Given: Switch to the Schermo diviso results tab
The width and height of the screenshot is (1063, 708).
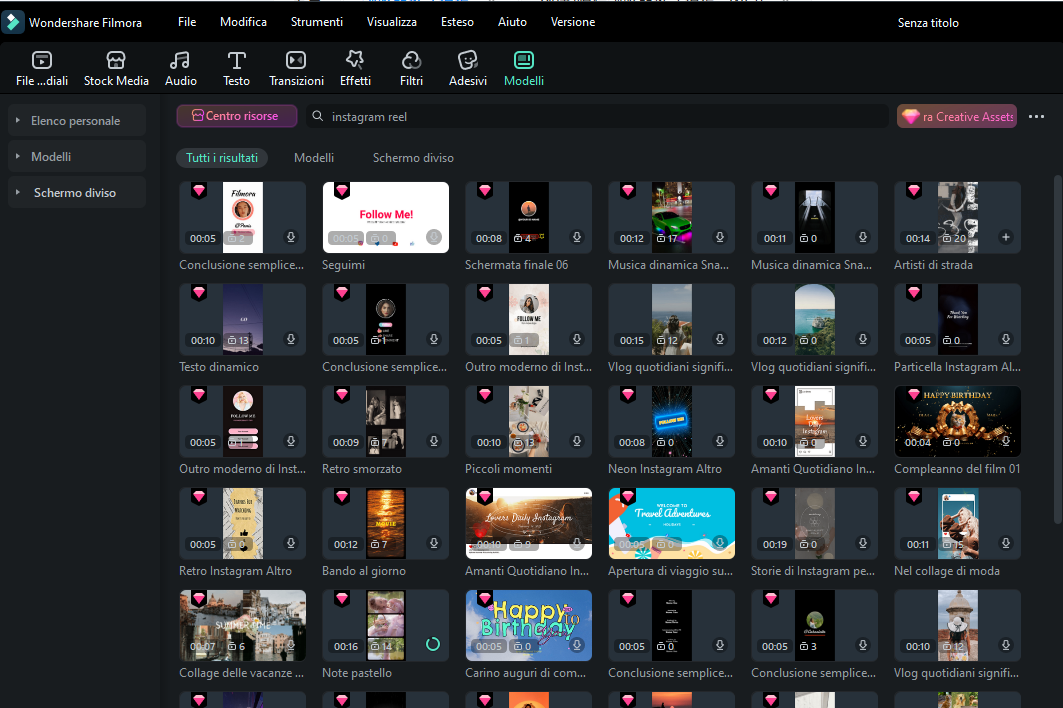Looking at the screenshot, I should 413,157.
